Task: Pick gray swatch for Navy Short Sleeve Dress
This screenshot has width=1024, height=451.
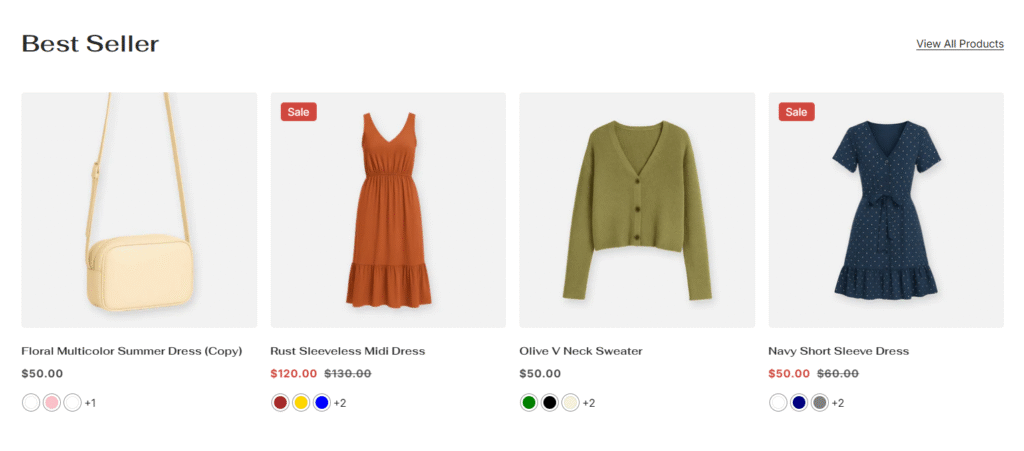Action: coord(820,403)
